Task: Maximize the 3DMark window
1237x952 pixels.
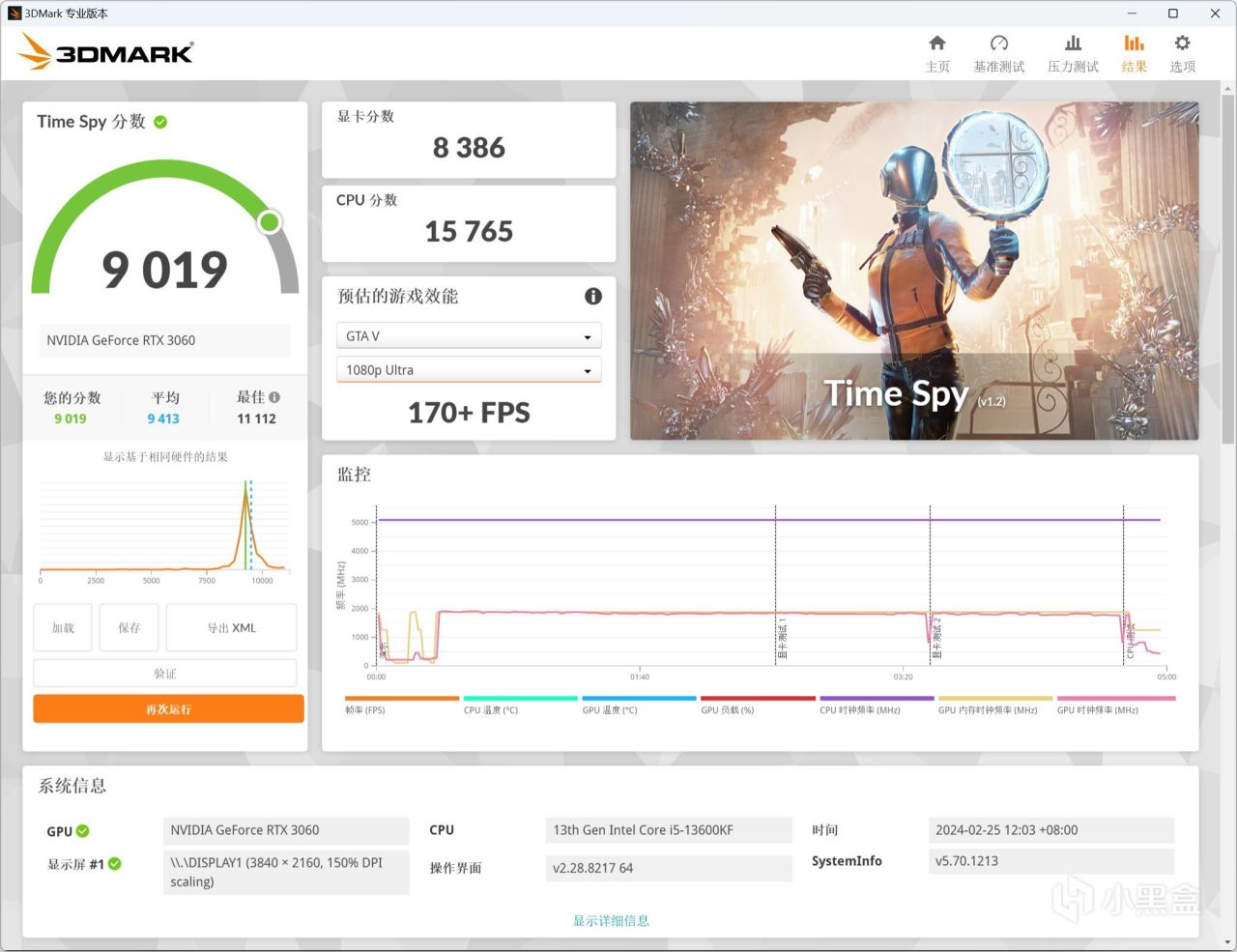Action: coord(1172,14)
